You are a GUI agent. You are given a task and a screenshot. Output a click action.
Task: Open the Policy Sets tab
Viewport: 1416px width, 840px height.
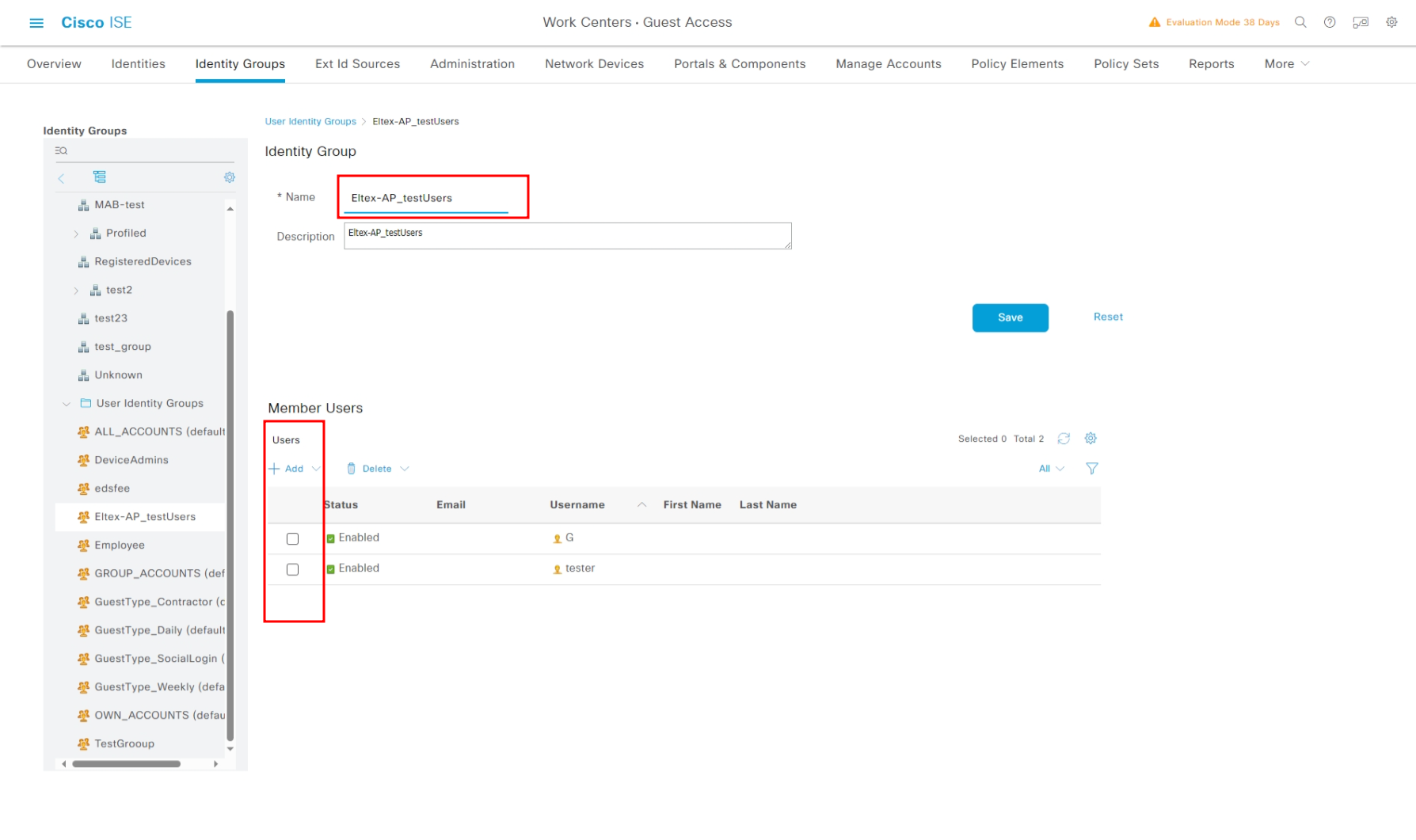click(x=1126, y=64)
